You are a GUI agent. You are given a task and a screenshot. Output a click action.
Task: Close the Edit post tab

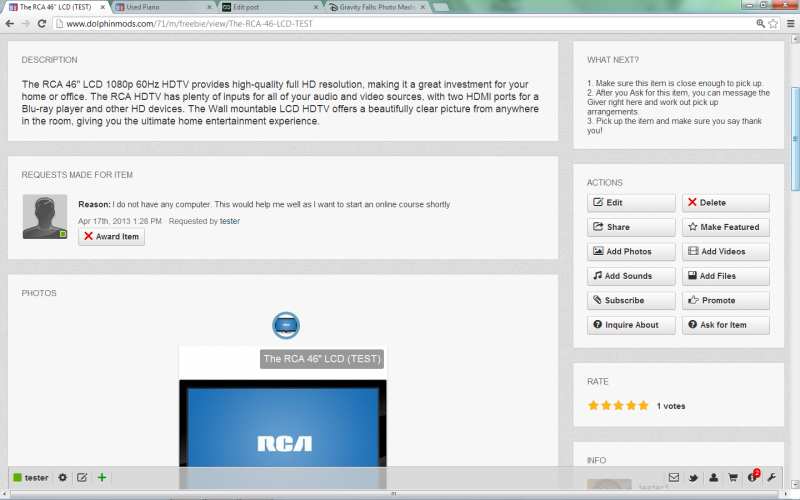(316, 7)
